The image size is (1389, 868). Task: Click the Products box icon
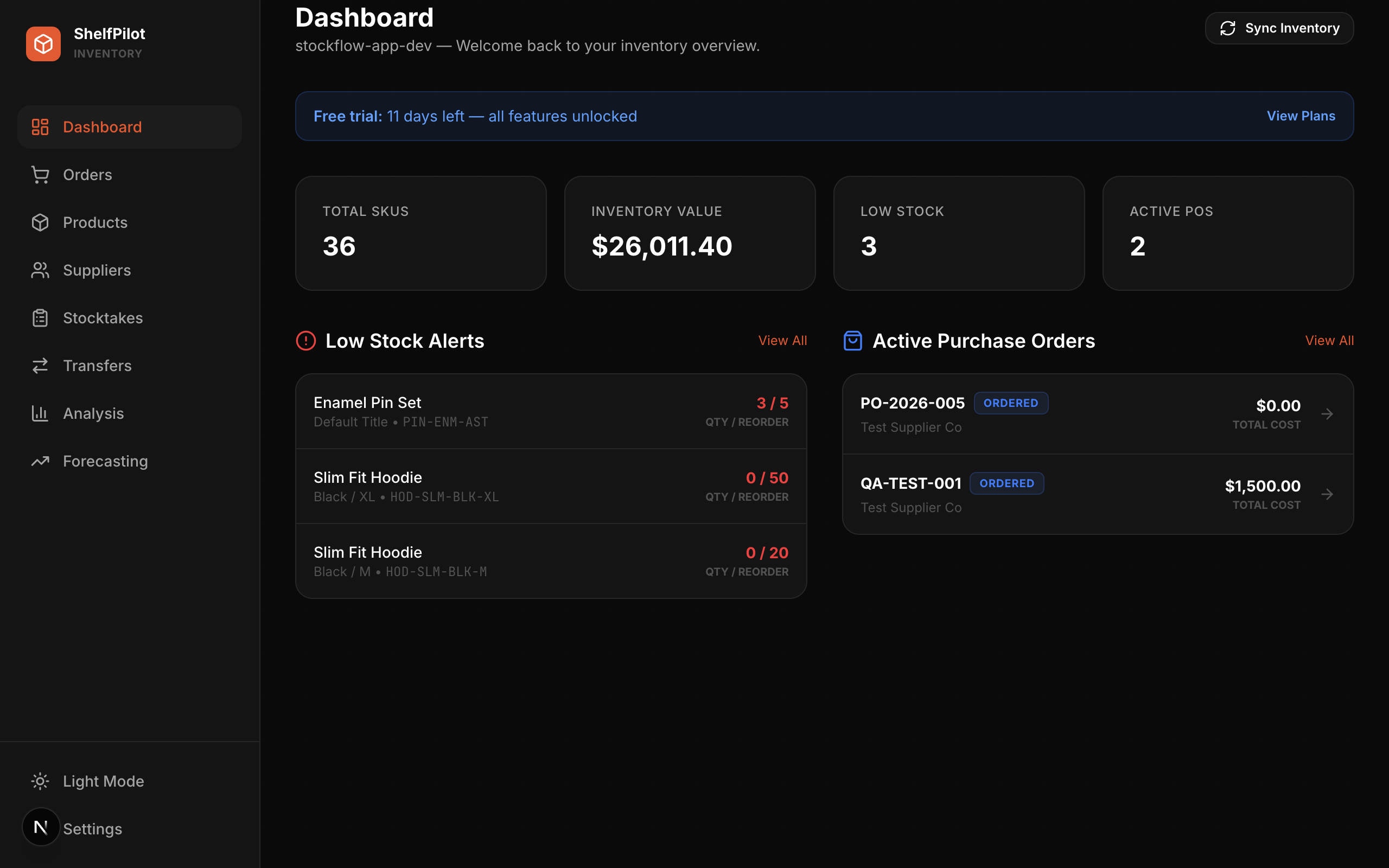pyautogui.click(x=40, y=222)
